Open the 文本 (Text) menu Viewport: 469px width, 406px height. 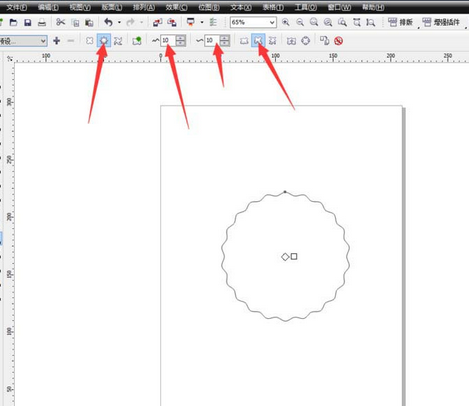[x=241, y=7]
